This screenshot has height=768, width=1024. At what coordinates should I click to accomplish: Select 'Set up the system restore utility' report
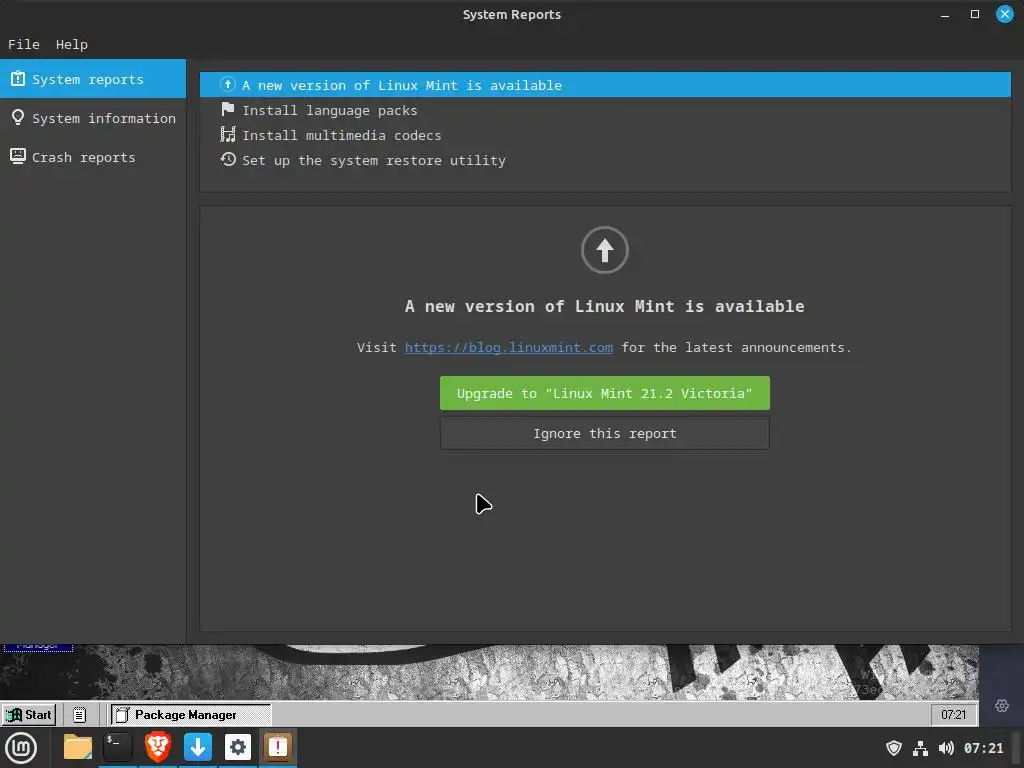[x=605, y=160]
